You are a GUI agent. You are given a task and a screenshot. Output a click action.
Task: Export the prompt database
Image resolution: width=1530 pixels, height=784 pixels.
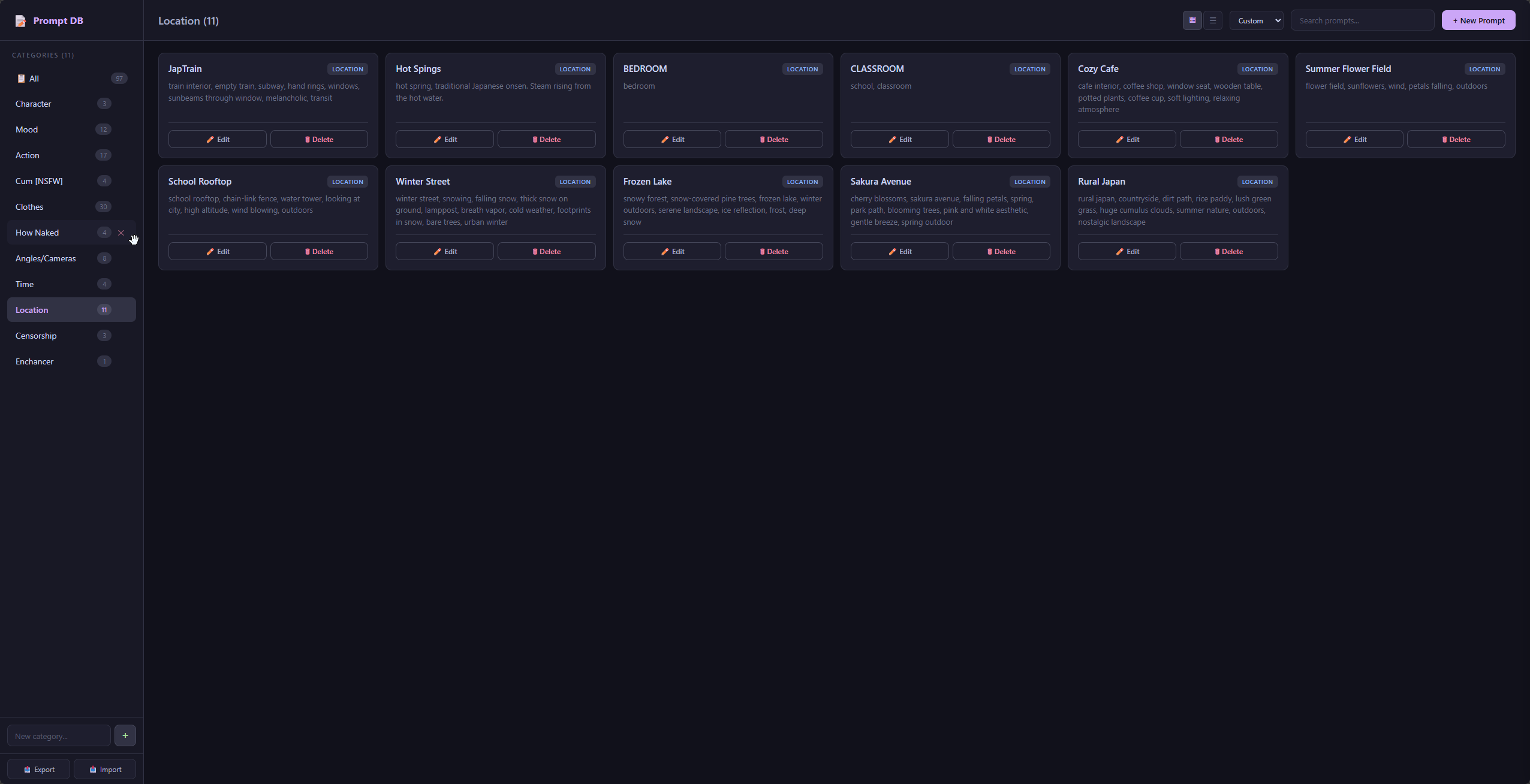pos(38,770)
